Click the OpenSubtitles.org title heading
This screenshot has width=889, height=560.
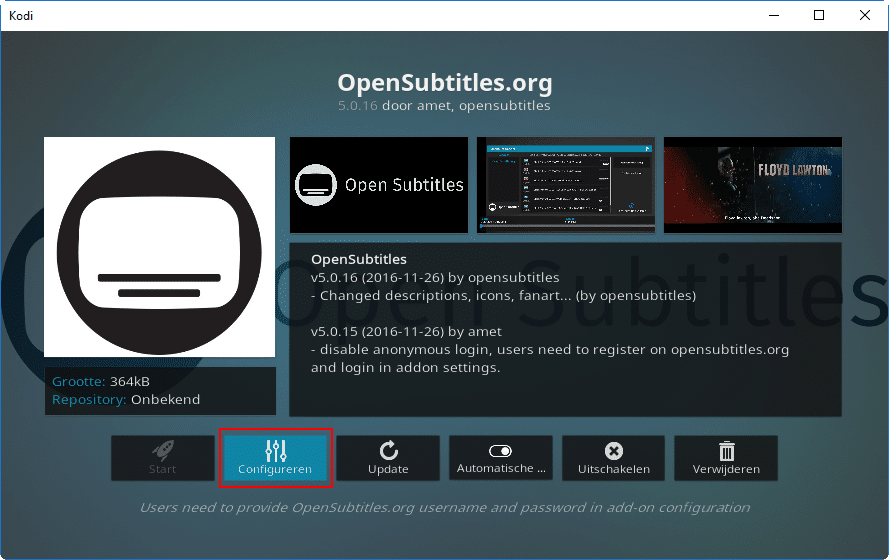pyautogui.click(x=445, y=83)
